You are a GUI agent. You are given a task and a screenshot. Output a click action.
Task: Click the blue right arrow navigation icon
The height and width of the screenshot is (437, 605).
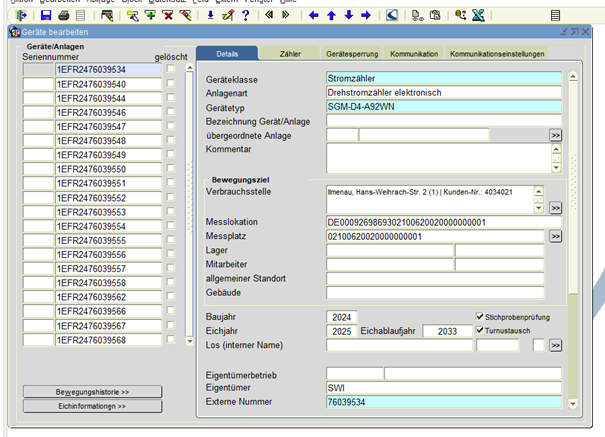(366, 16)
